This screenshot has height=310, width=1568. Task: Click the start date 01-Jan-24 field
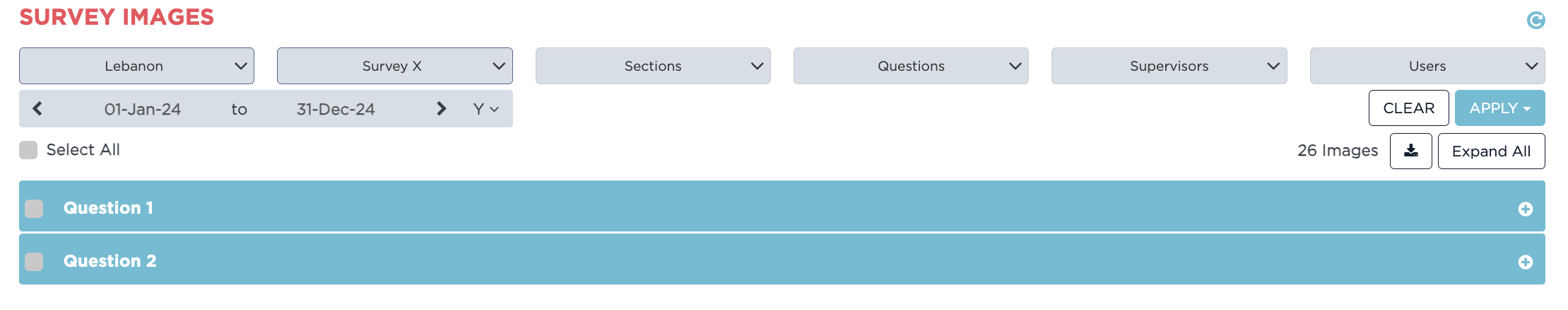click(x=143, y=109)
